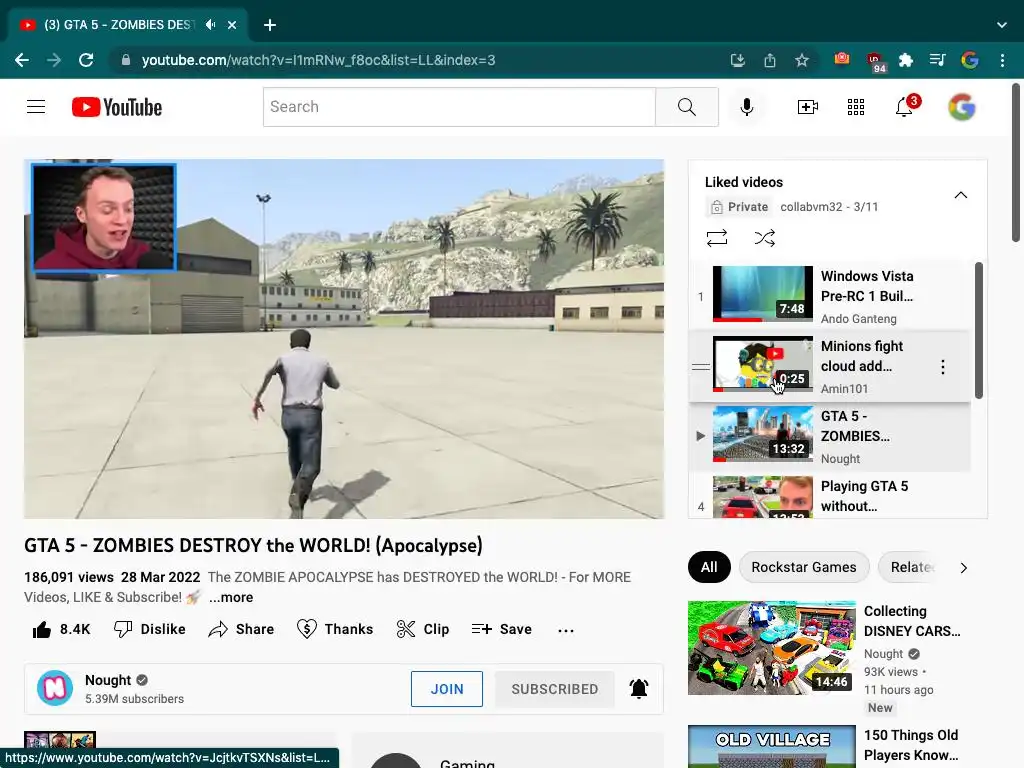Image resolution: width=1024 pixels, height=768 pixels.
Task: Save the video to a playlist
Action: click(x=502, y=630)
